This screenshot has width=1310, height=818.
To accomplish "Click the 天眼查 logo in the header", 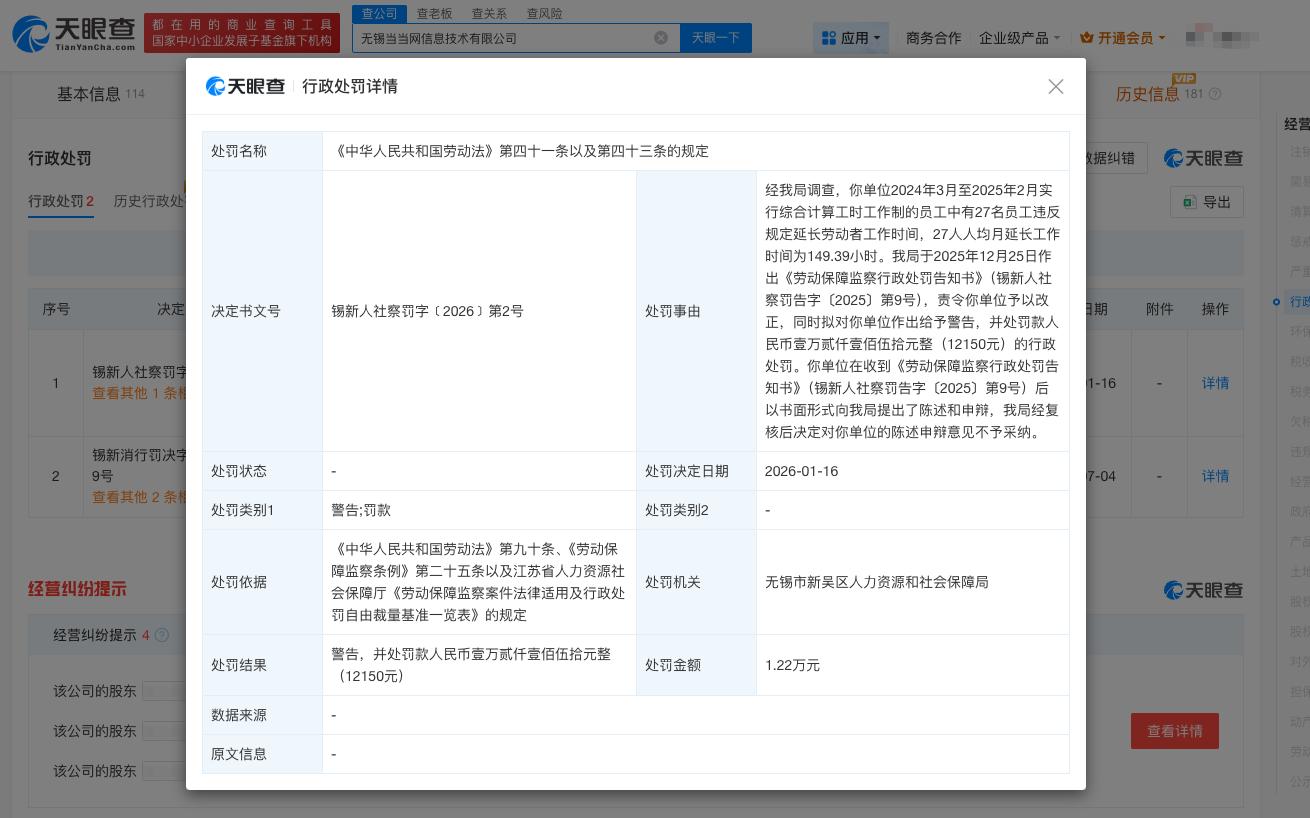I will coord(74,34).
